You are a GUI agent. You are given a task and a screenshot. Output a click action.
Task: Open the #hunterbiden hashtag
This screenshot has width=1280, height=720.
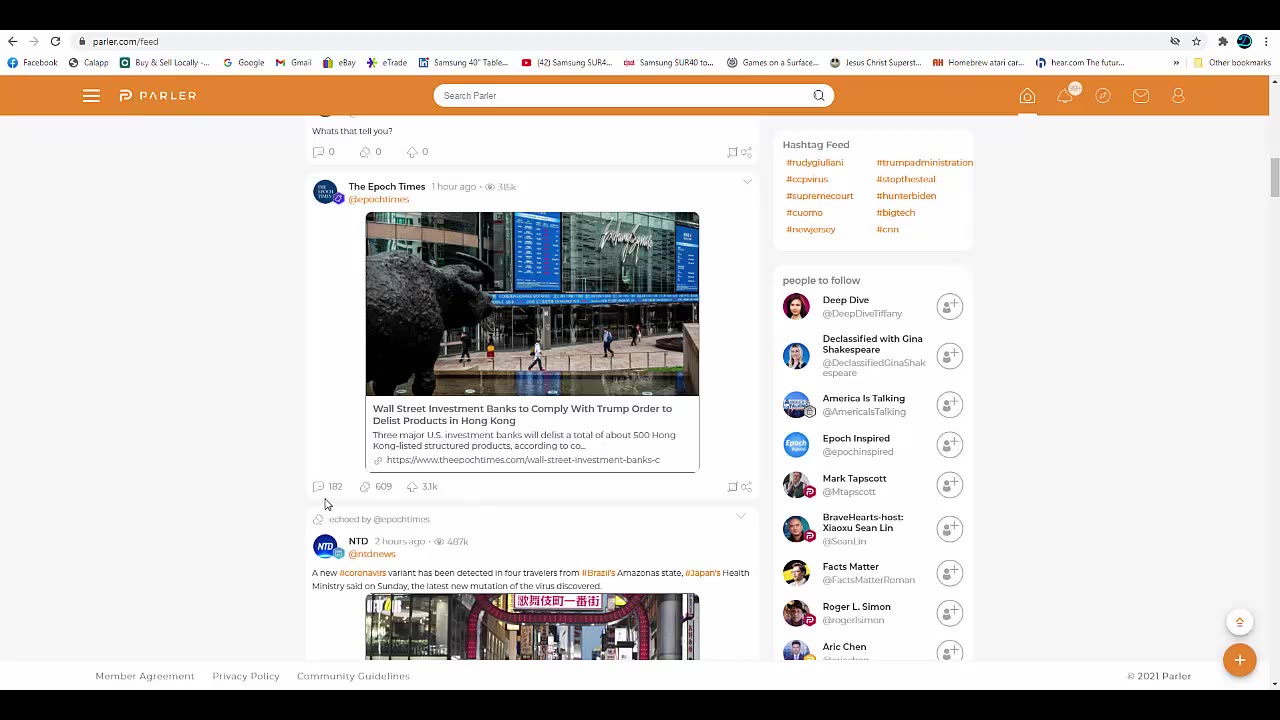906,196
